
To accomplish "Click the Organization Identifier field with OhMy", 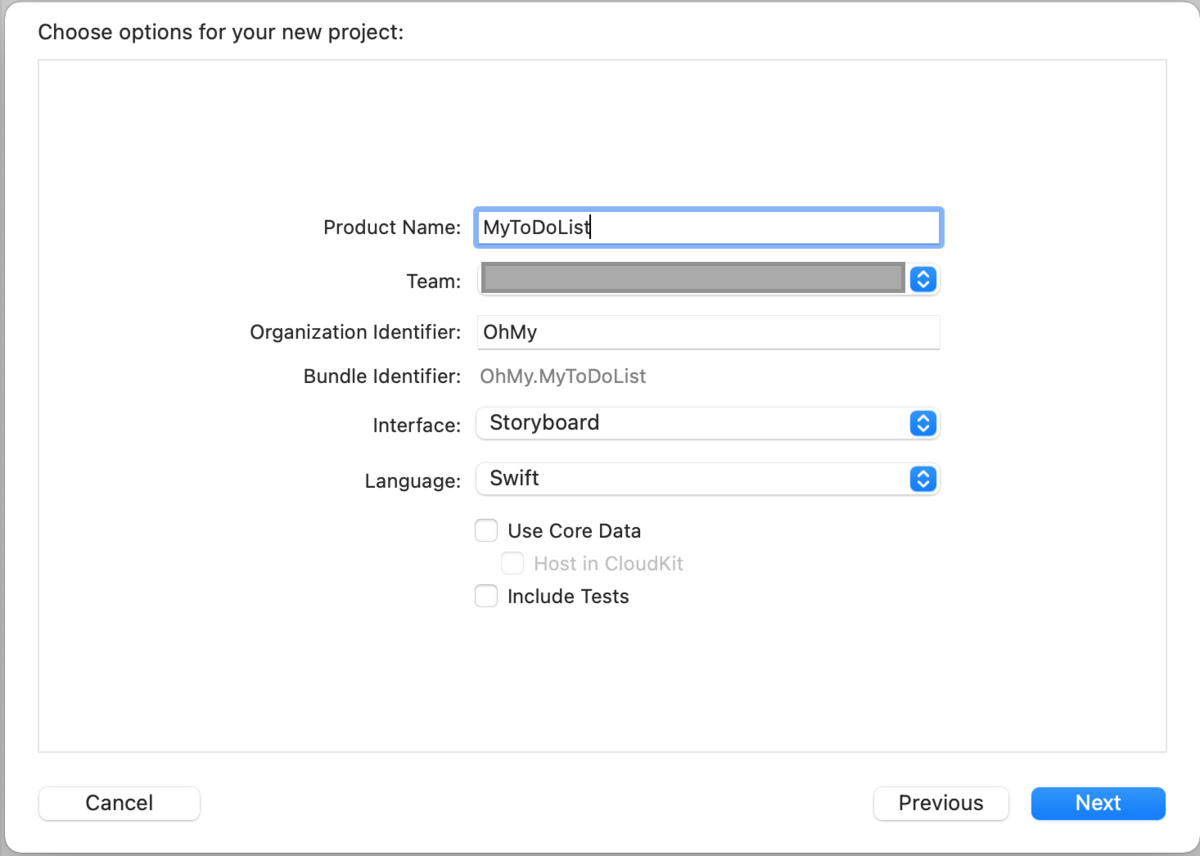I will [x=708, y=332].
